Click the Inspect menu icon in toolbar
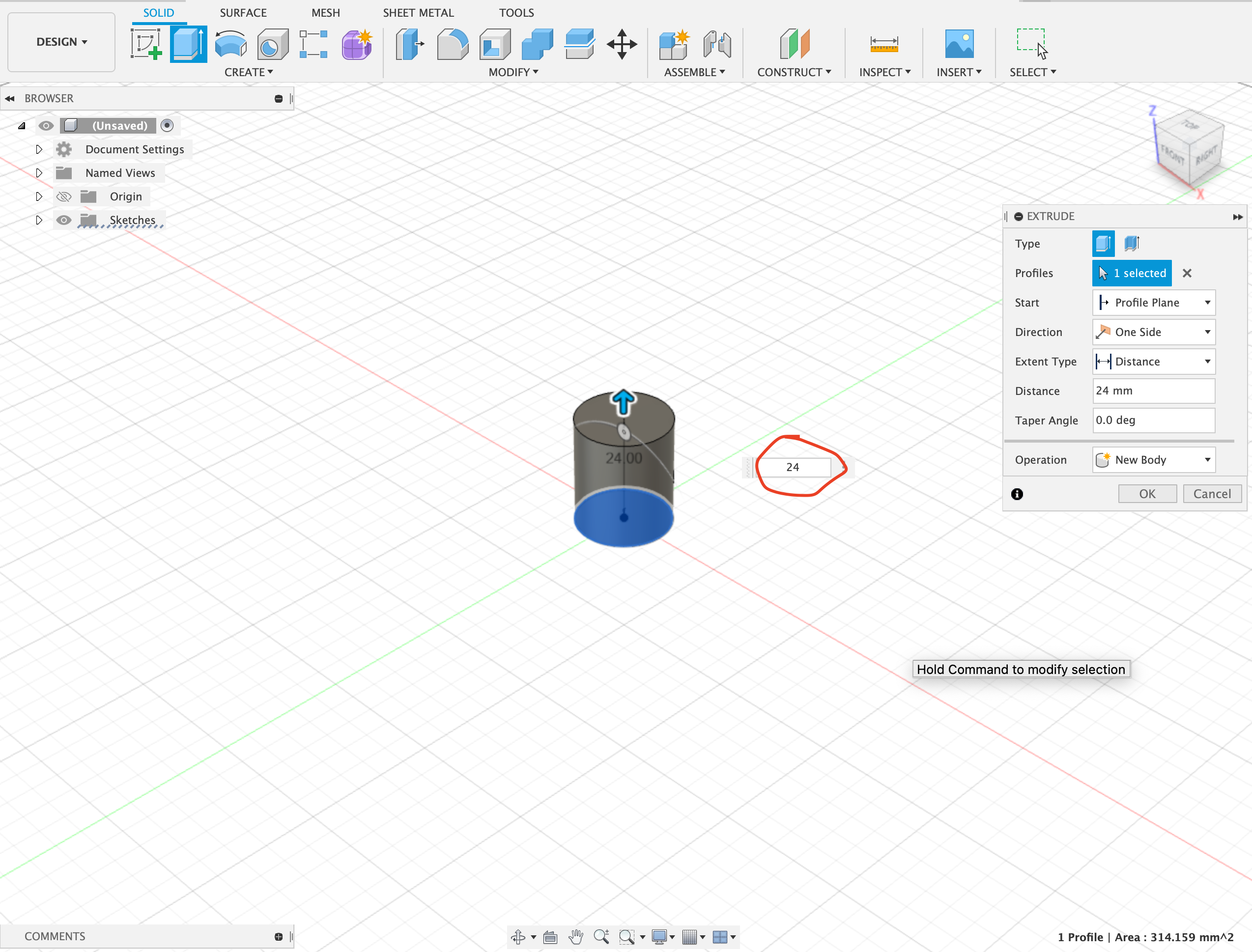This screenshot has height=952, width=1252. click(884, 44)
